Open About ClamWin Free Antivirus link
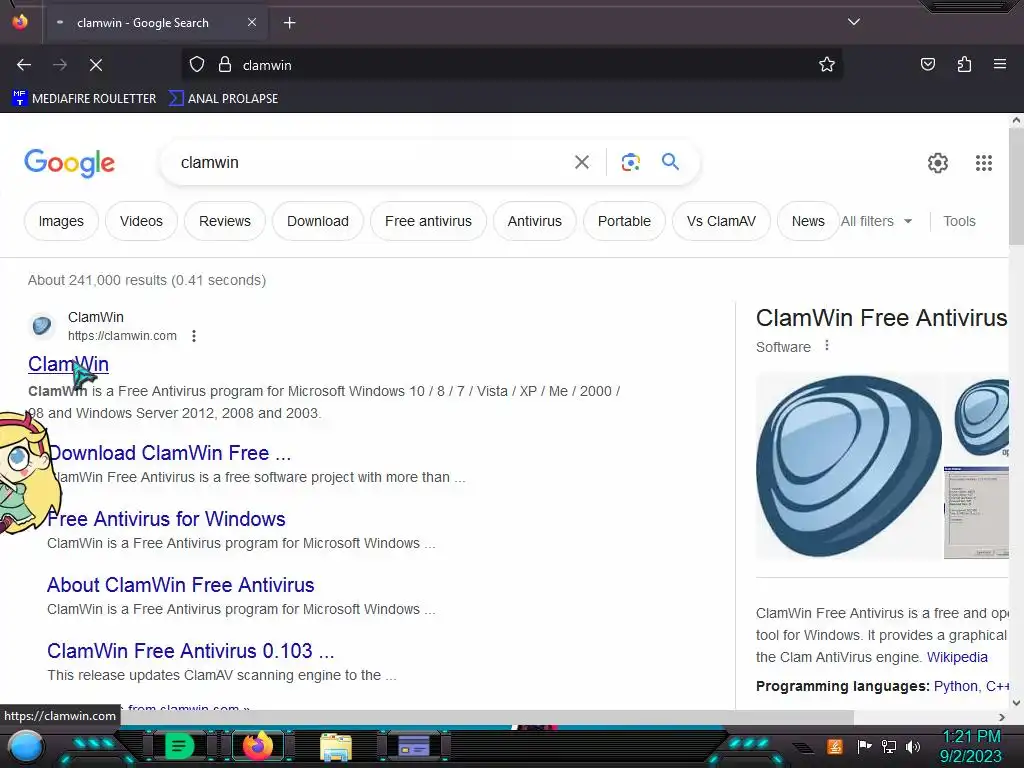Image resolution: width=1024 pixels, height=768 pixels. coord(180,584)
